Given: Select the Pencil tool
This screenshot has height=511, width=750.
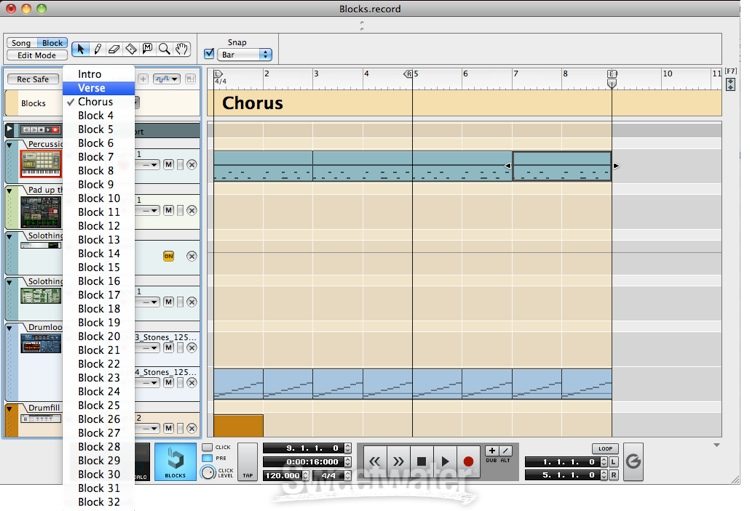Looking at the screenshot, I should (97, 49).
